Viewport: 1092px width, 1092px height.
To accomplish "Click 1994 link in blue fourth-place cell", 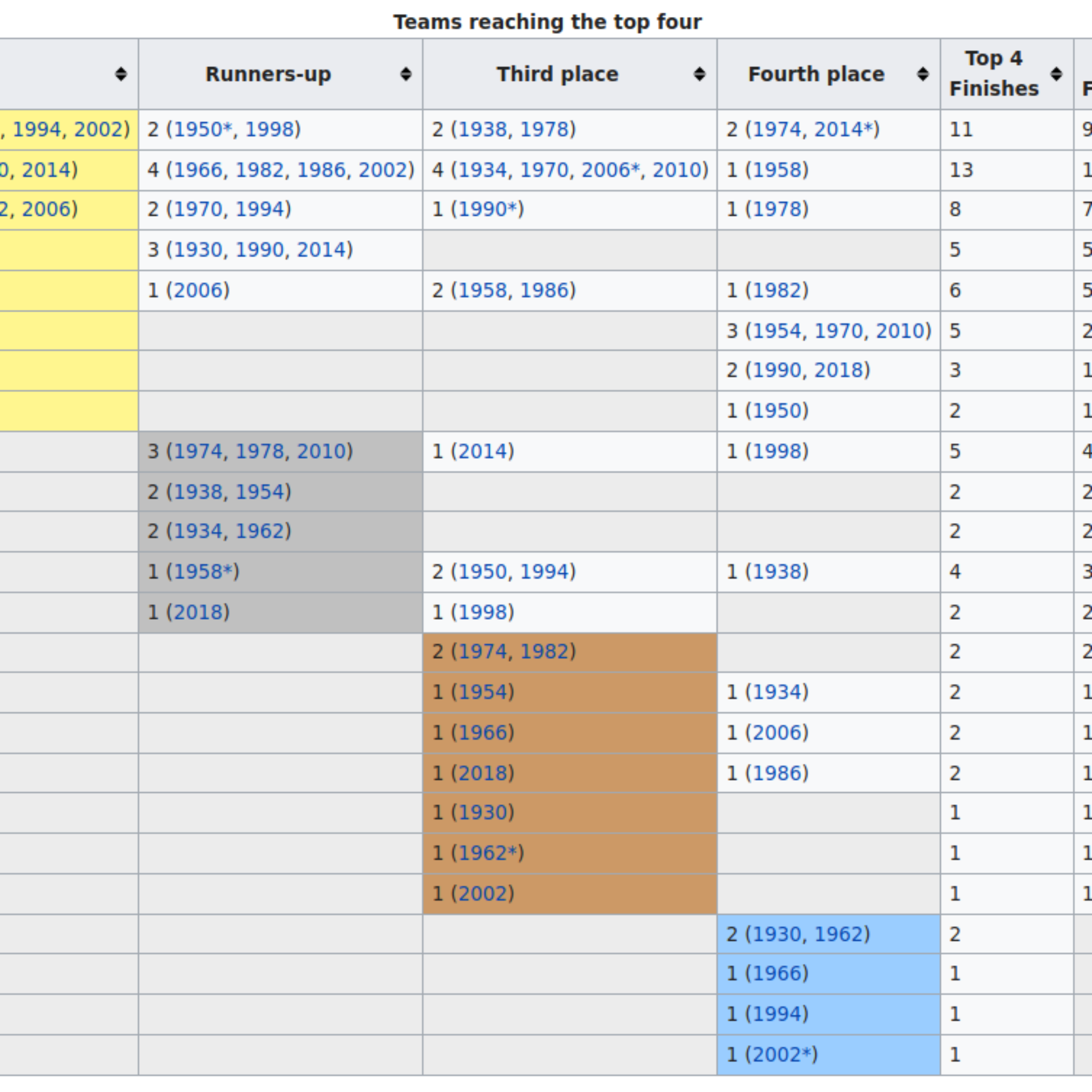I will click(x=777, y=1014).
